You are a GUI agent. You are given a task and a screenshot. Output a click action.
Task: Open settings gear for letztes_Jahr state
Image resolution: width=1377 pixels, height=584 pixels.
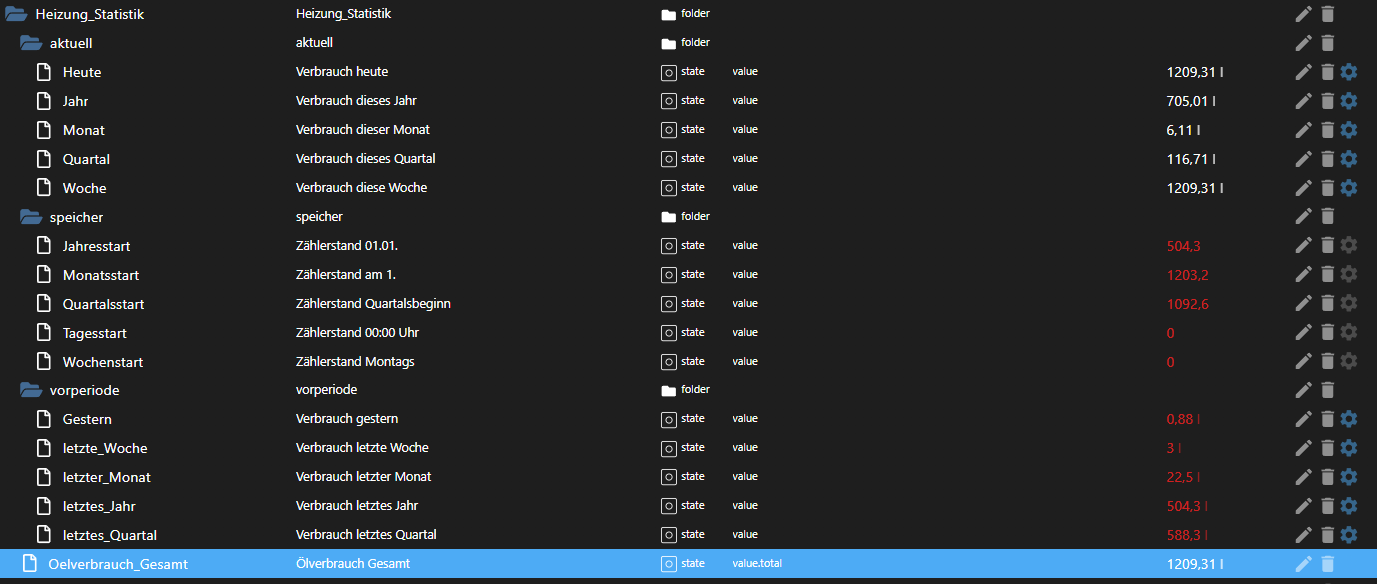(1349, 506)
